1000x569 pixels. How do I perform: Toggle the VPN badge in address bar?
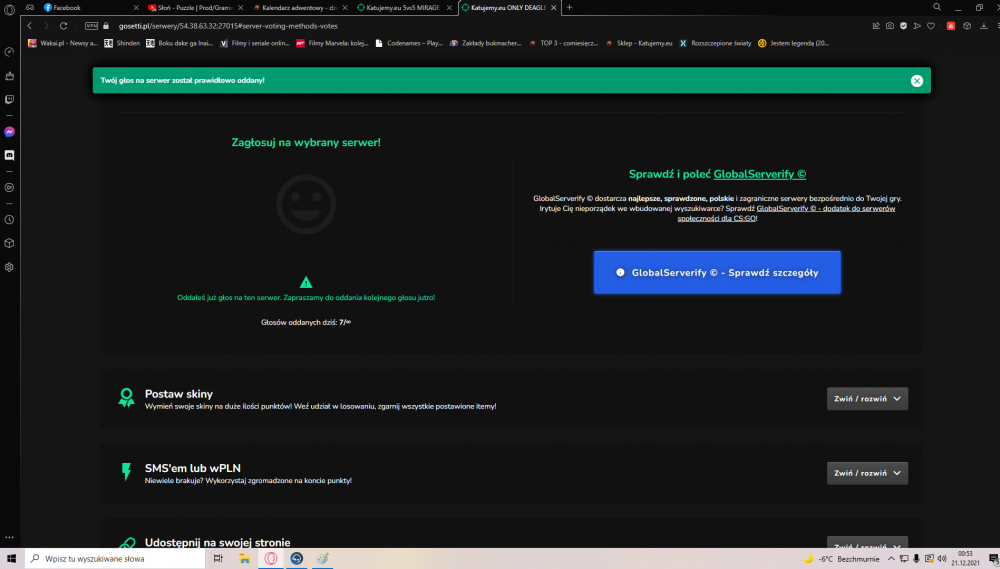(x=91, y=26)
